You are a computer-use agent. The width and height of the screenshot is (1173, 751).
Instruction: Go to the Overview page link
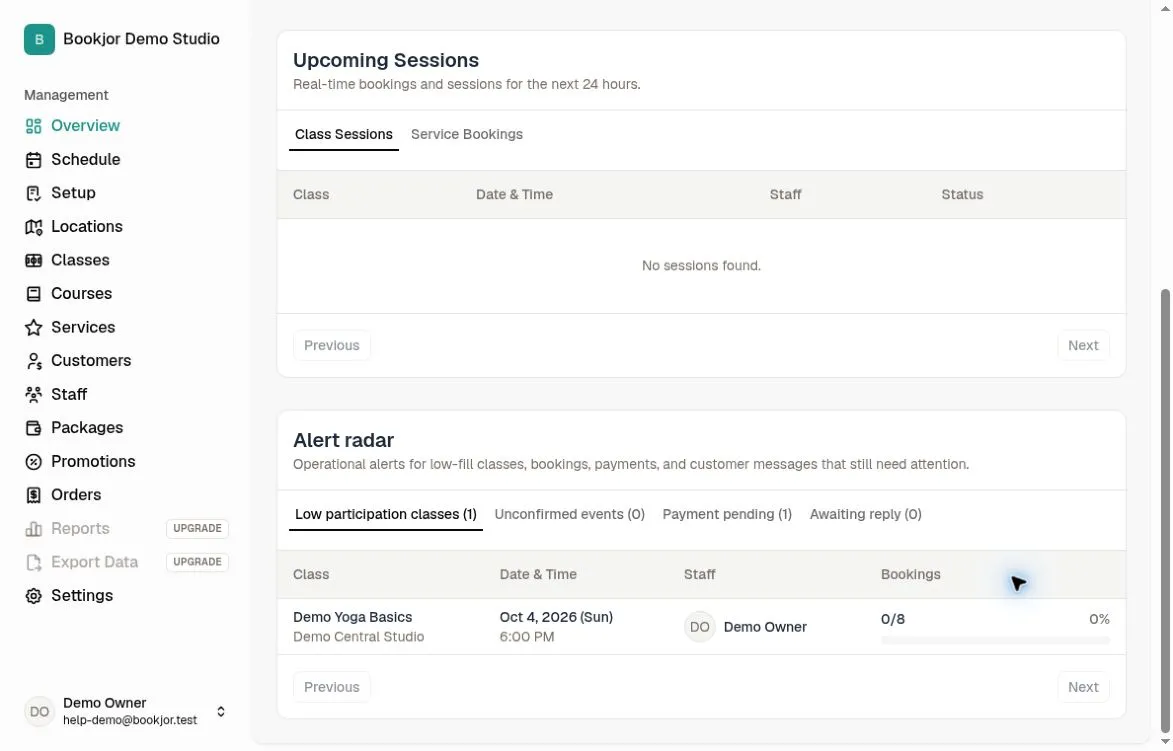85,126
